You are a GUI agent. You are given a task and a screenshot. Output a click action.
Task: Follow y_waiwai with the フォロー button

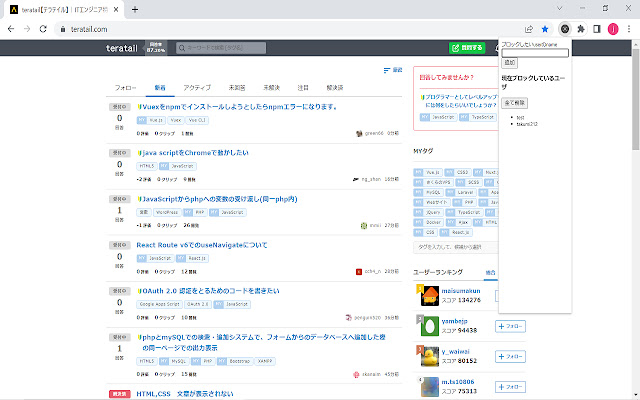(x=510, y=356)
